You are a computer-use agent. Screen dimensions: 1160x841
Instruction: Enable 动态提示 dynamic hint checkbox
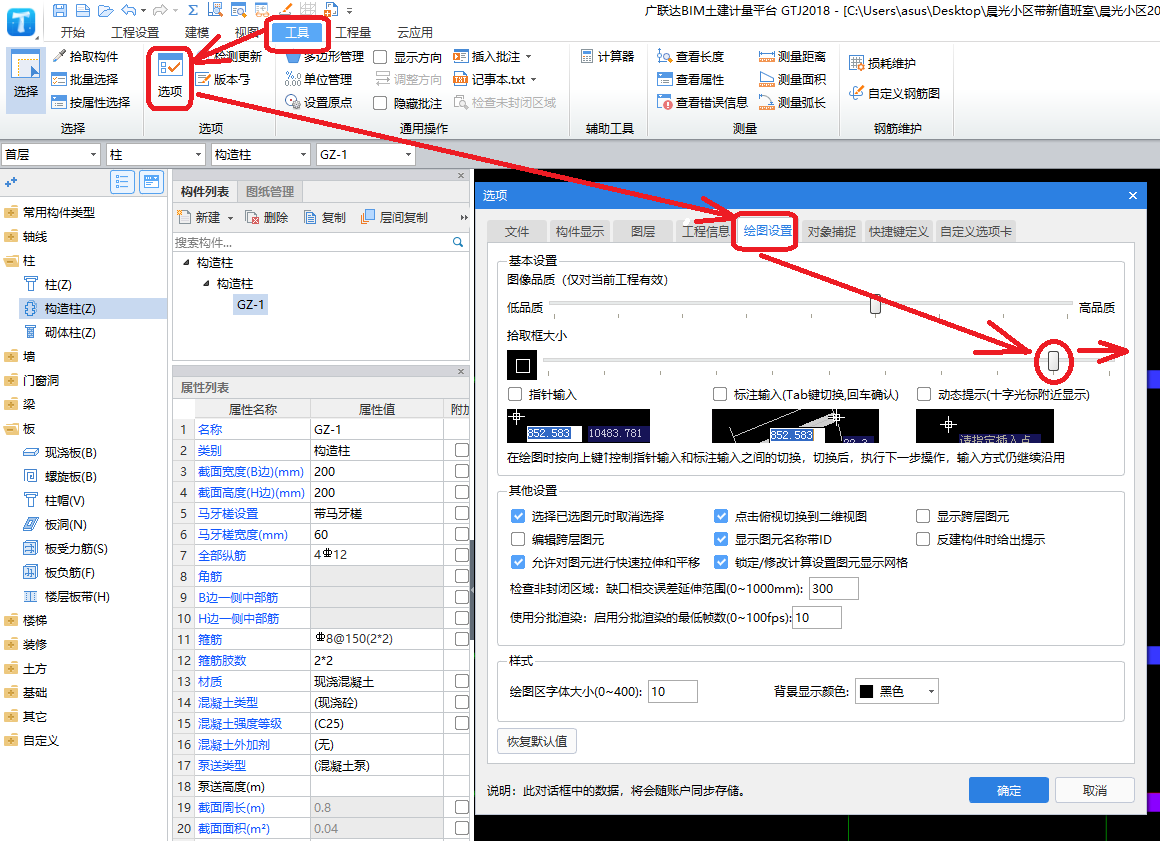pyautogui.click(x=924, y=394)
